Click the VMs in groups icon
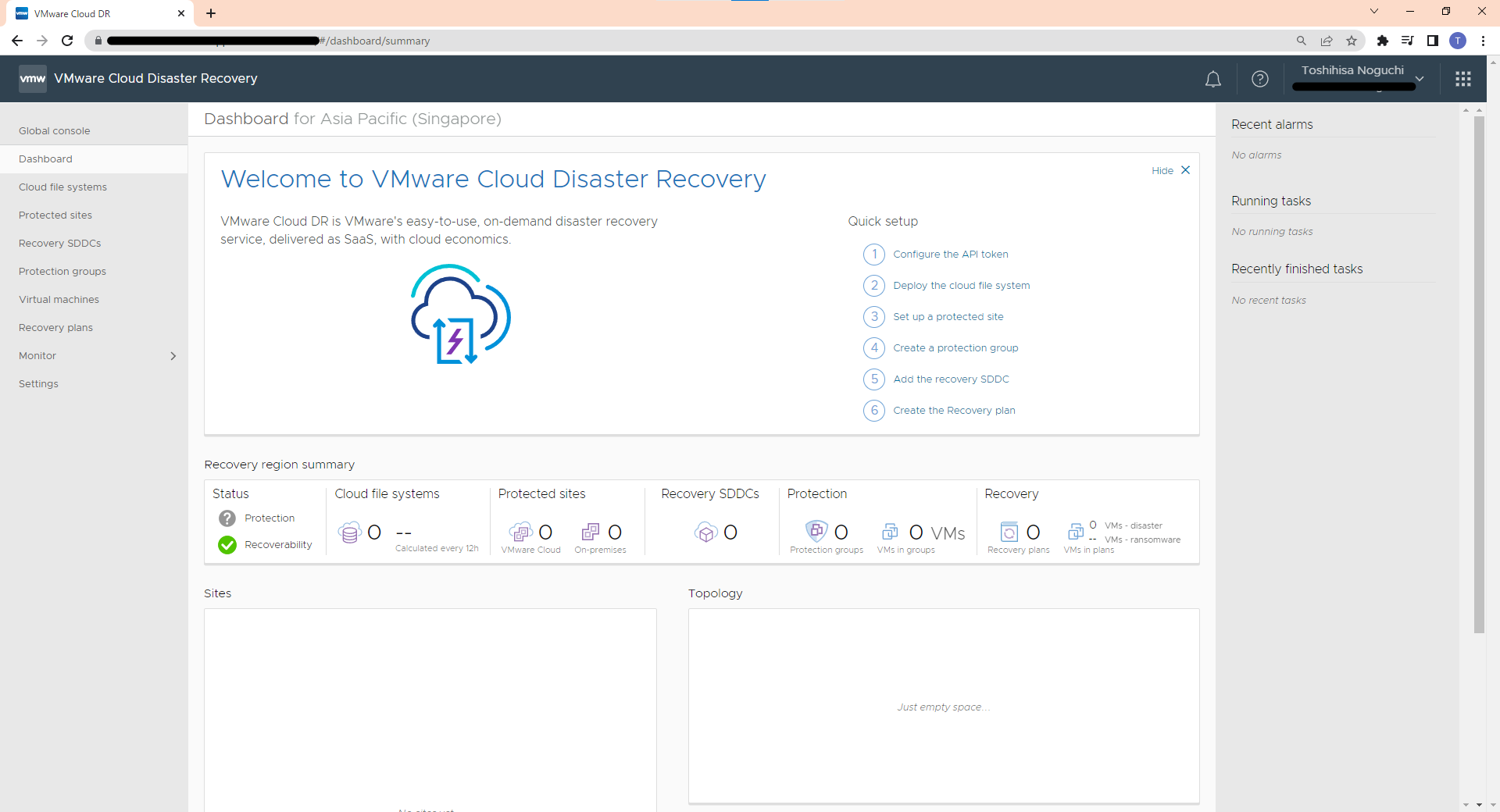Image resolution: width=1500 pixels, height=812 pixels. (x=890, y=532)
